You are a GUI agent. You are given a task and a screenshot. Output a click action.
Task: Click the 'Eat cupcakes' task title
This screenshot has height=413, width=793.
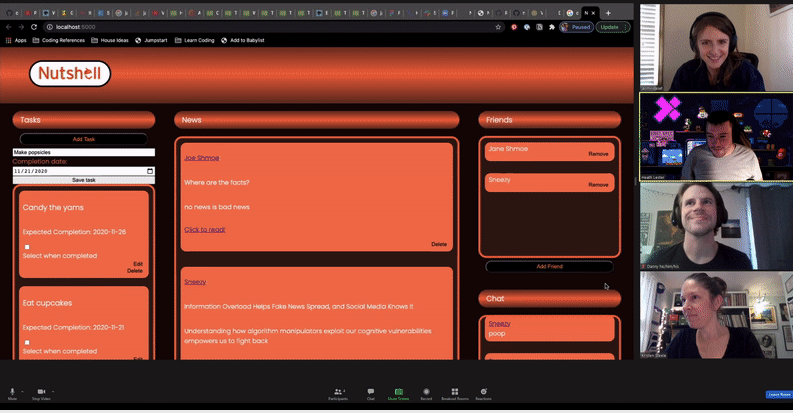[47, 303]
